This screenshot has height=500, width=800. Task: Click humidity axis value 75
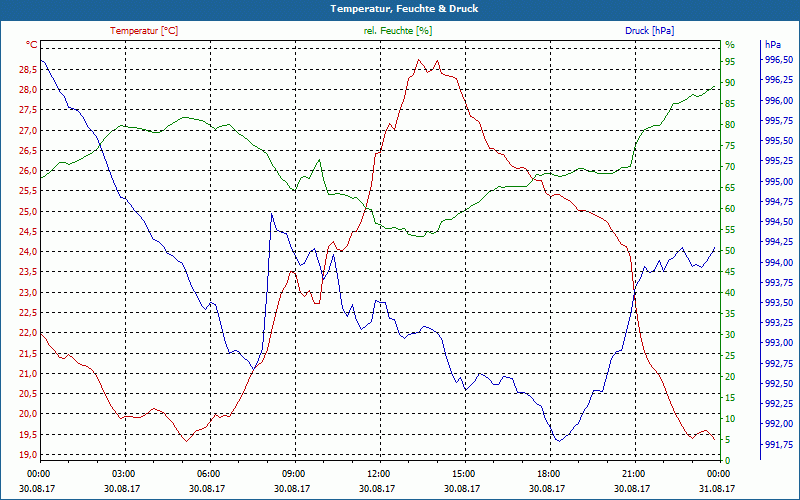[x=730, y=146]
